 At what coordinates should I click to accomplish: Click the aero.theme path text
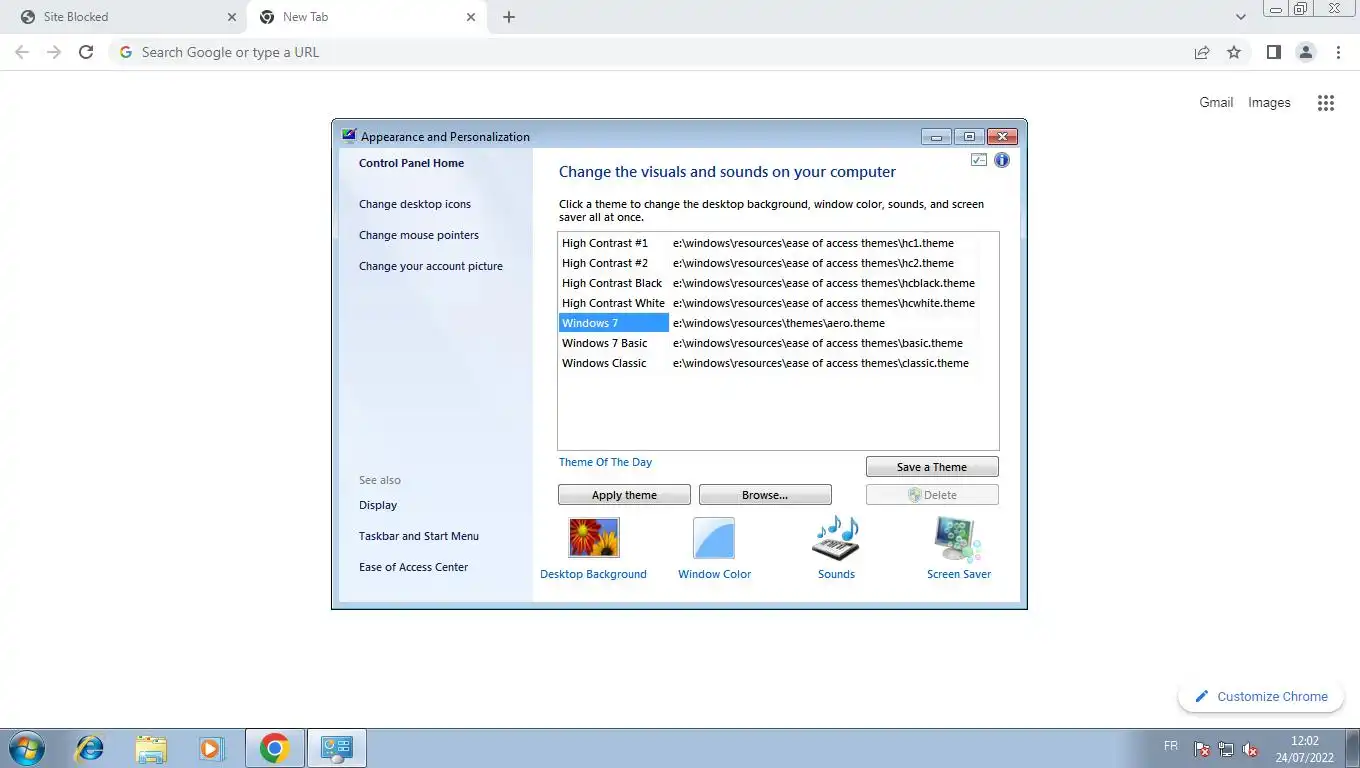[x=779, y=323]
